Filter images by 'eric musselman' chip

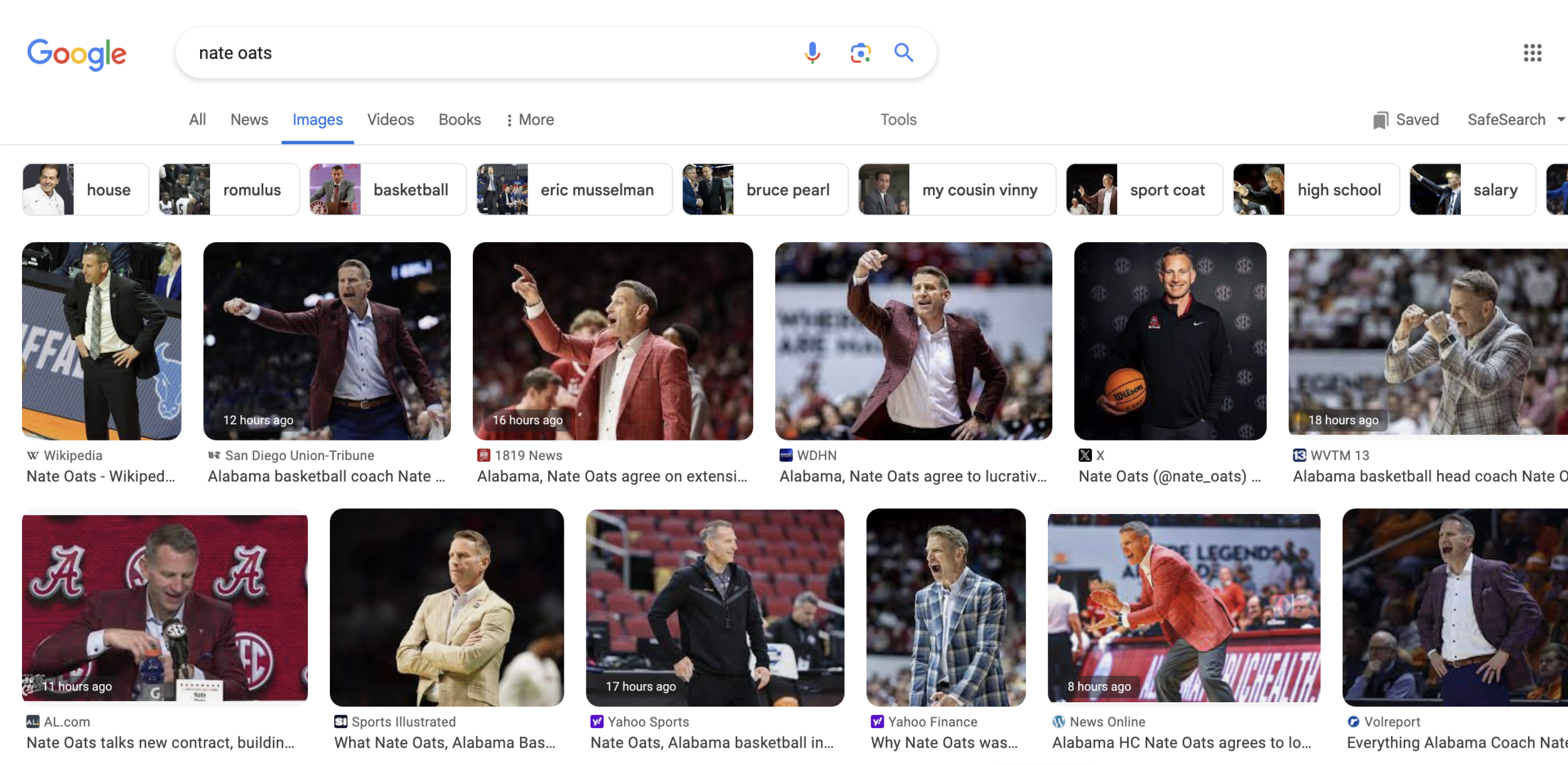click(x=574, y=190)
